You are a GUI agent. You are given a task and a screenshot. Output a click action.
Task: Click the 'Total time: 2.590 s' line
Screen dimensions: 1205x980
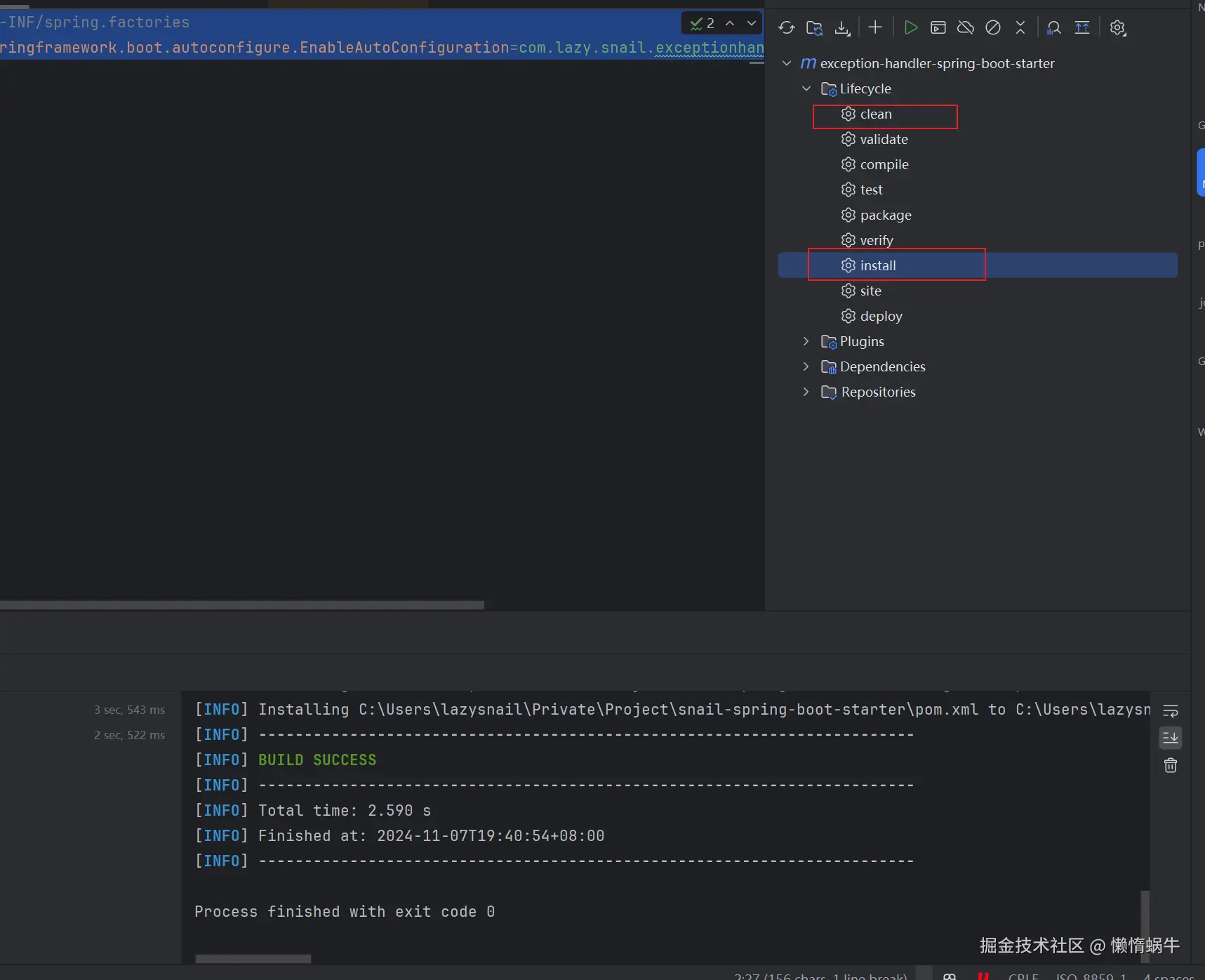click(345, 810)
